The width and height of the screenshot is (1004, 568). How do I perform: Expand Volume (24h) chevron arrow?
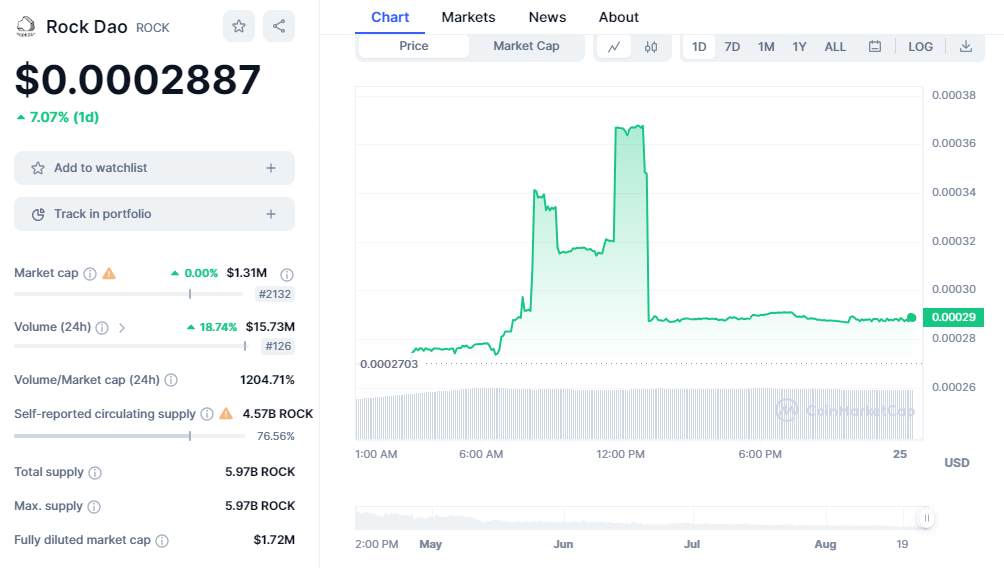[x=122, y=328]
